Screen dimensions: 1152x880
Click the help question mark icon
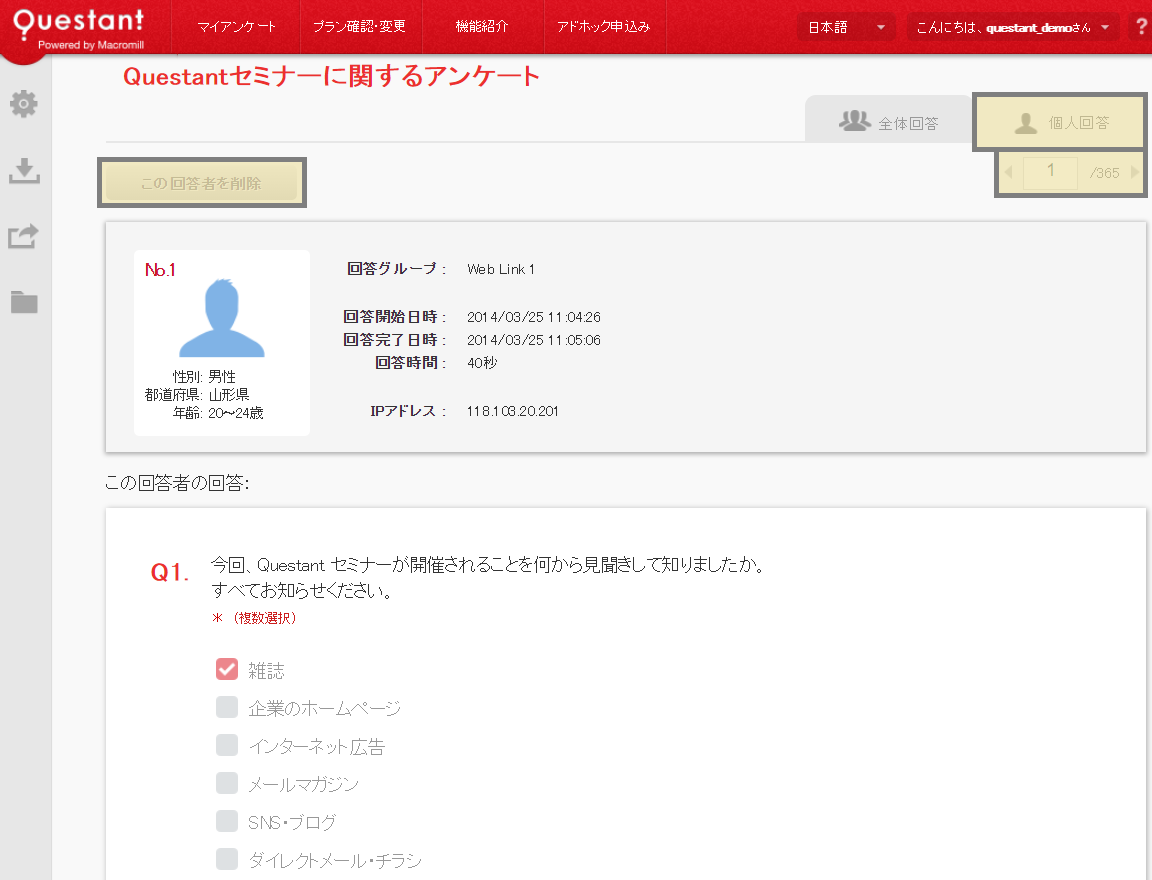[1141, 26]
